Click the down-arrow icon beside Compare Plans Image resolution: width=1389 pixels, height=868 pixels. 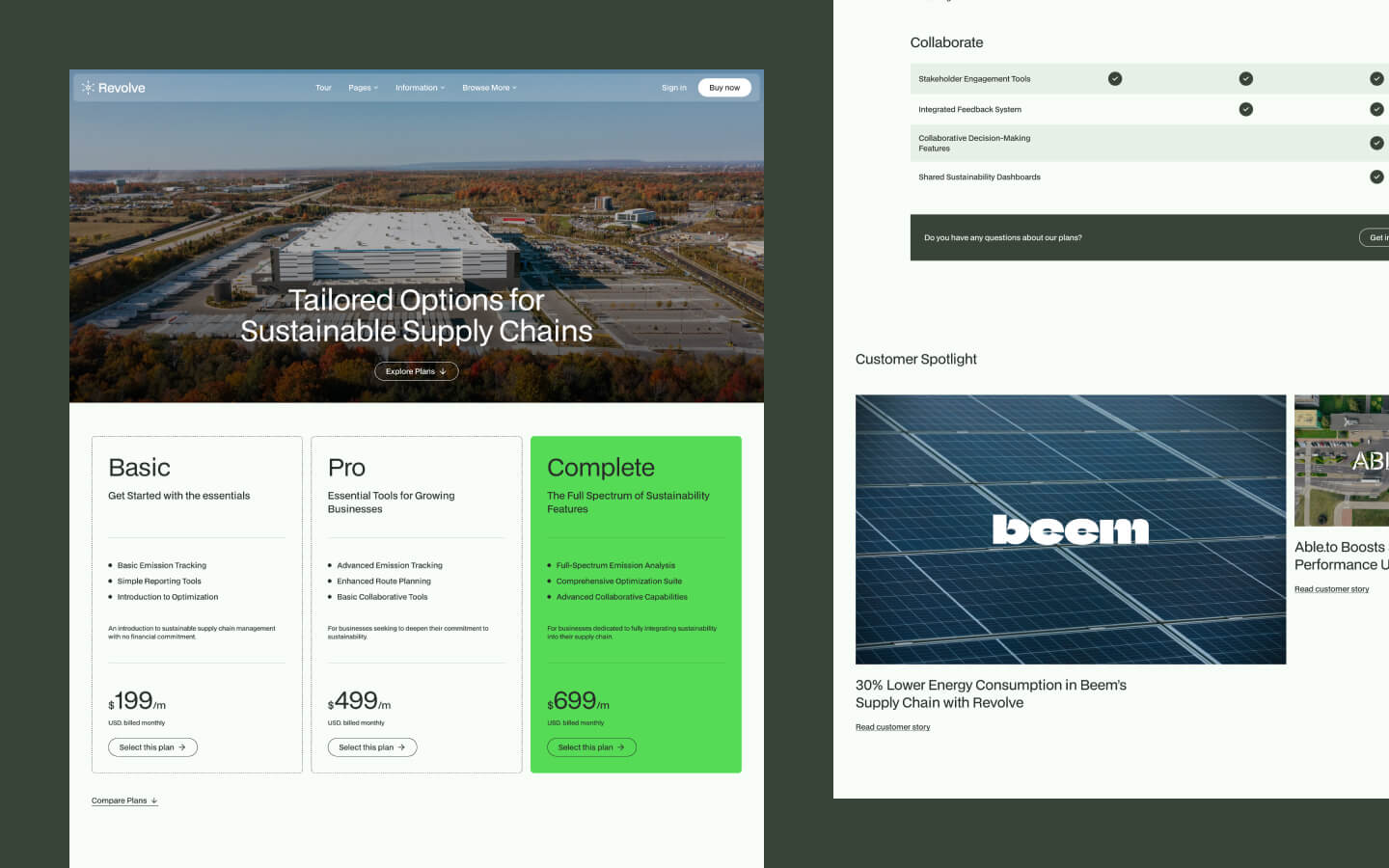point(154,800)
